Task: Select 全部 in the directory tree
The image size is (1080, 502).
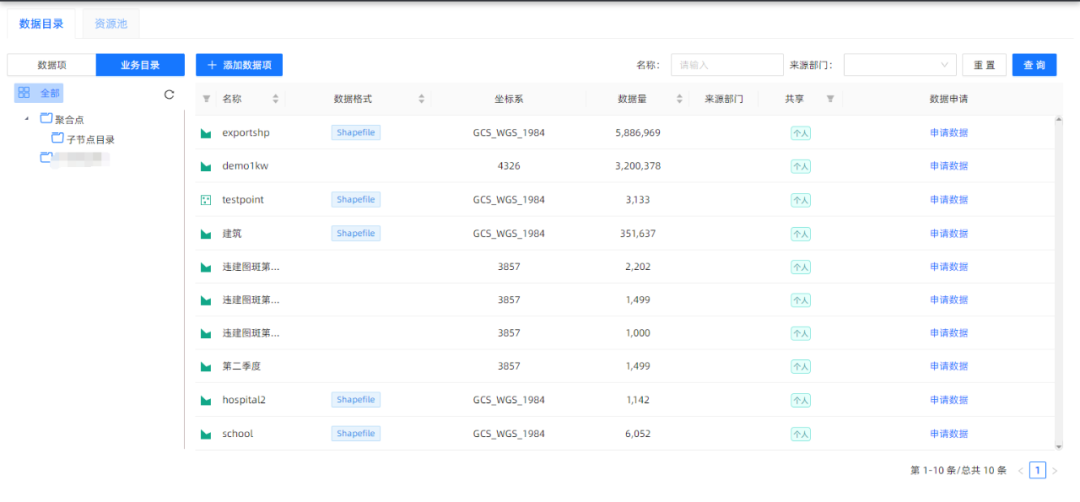Action: pos(39,92)
